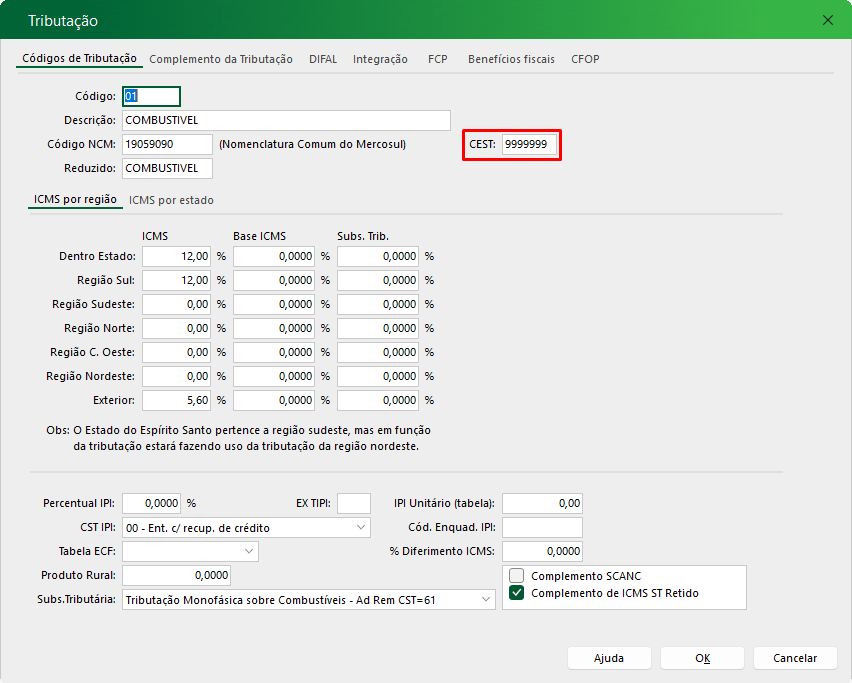Edit the Região Nordeste ICMS percentage
This screenshot has width=852, height=683.
[x=177, y=376]
